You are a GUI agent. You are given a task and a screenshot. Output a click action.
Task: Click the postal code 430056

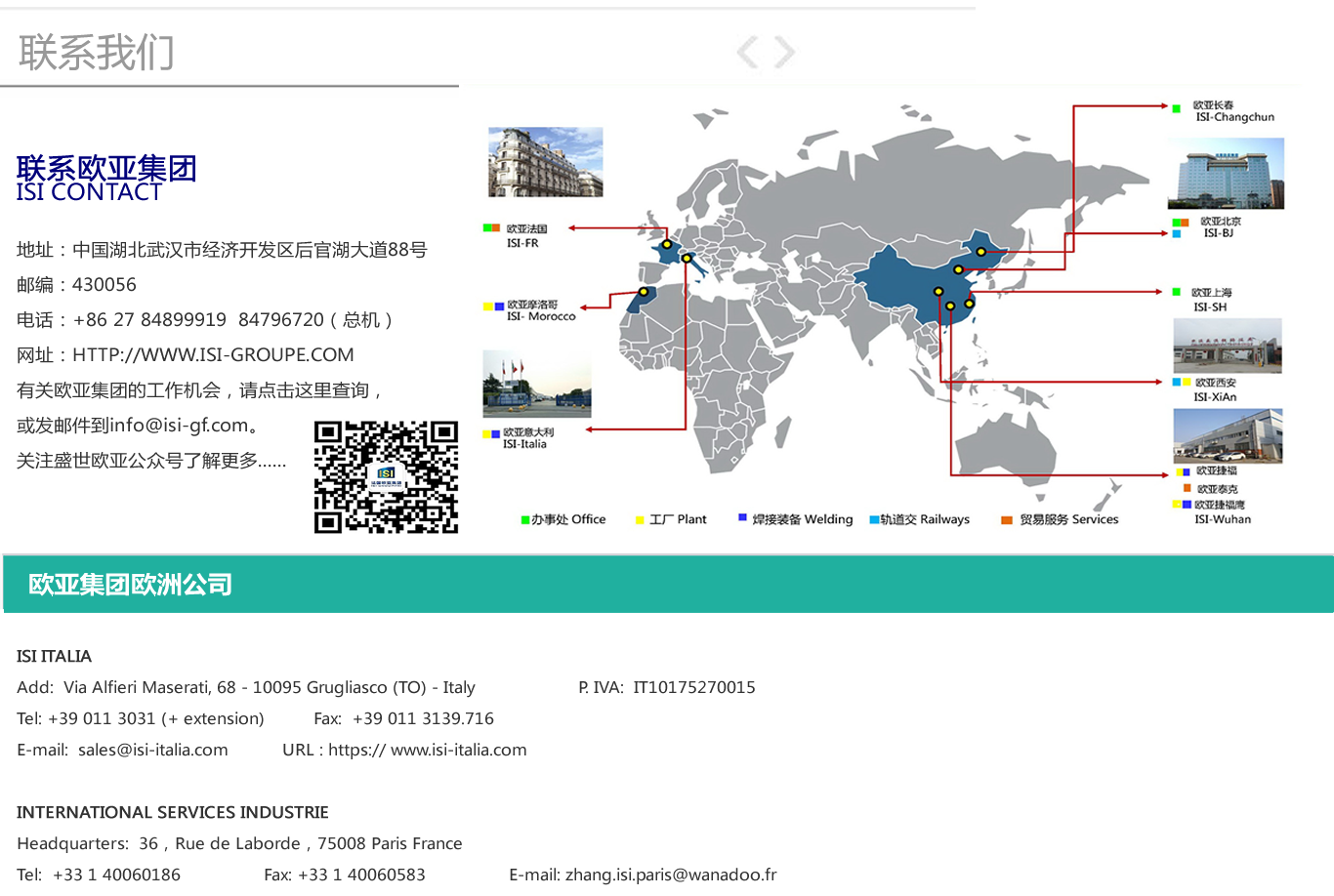104,285
